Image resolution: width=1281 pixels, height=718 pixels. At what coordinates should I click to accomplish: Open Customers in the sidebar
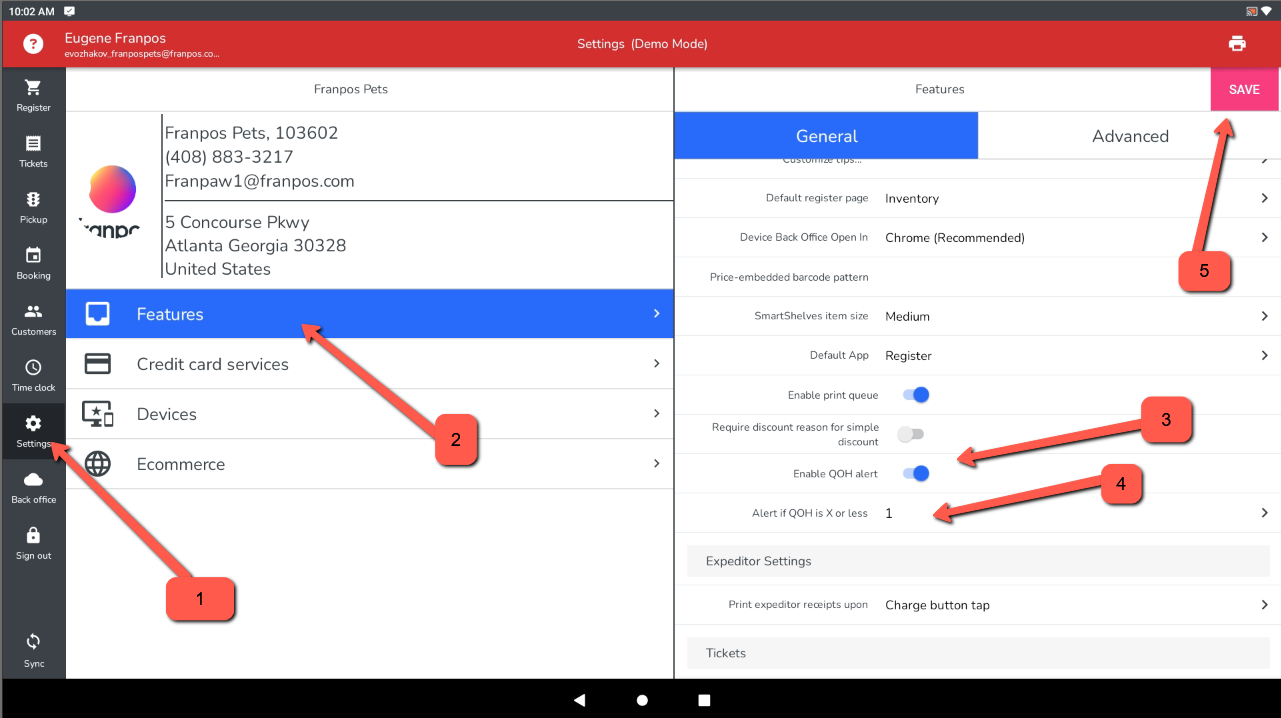click(33, 319)
